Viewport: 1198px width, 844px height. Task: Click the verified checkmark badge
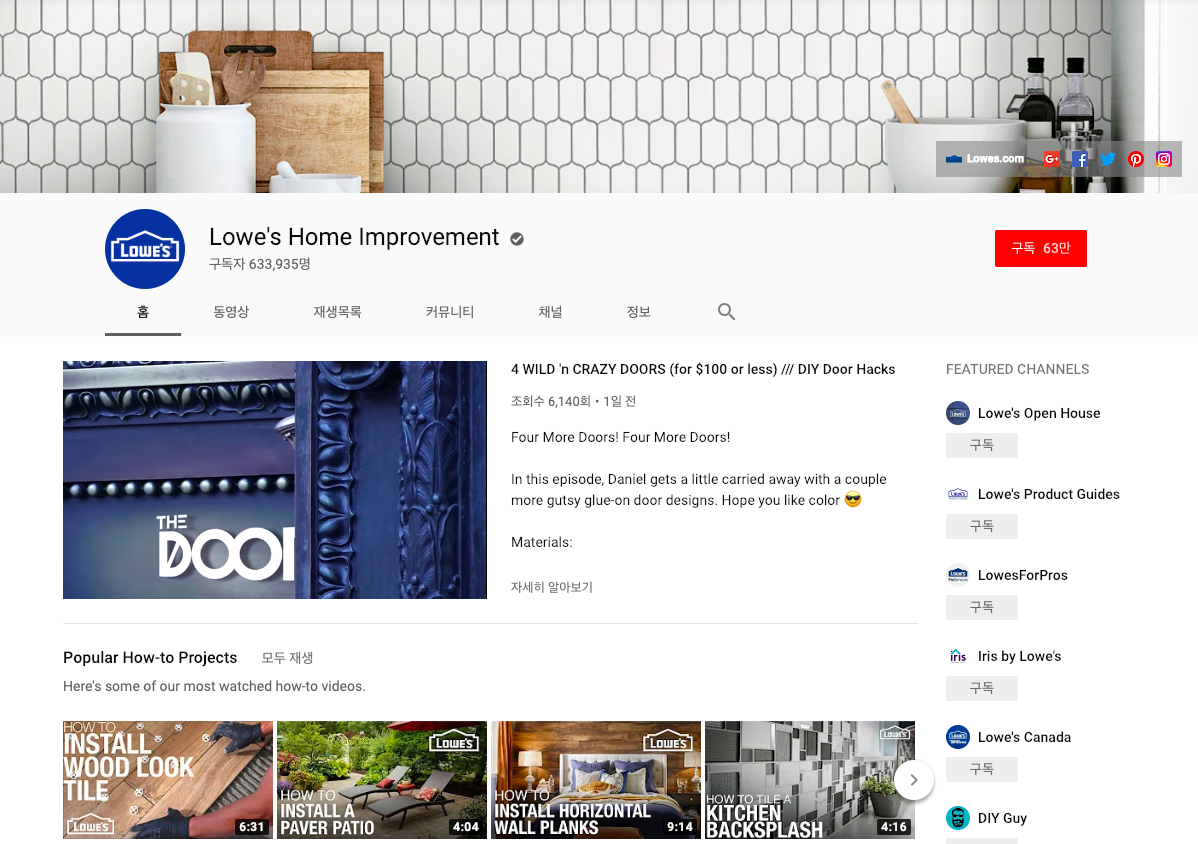click(x=517, y=239)
